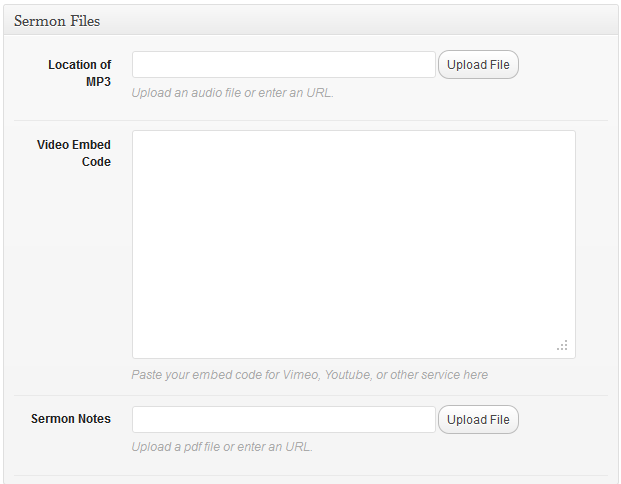
Task: Click inside the Video Embed Code textarea
Action: tap(354, 244)
